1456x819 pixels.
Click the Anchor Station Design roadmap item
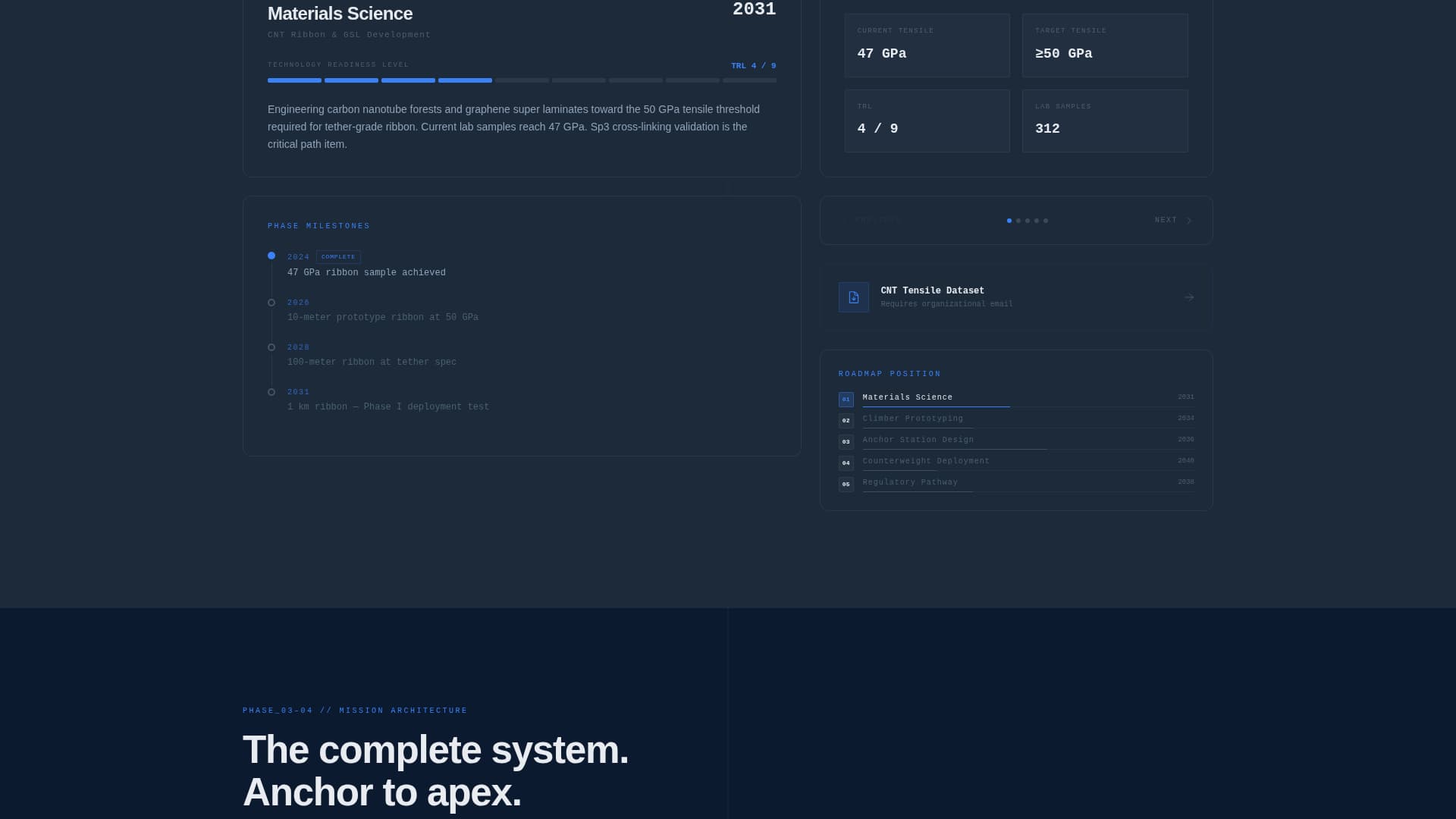click(x=918, y=440)
